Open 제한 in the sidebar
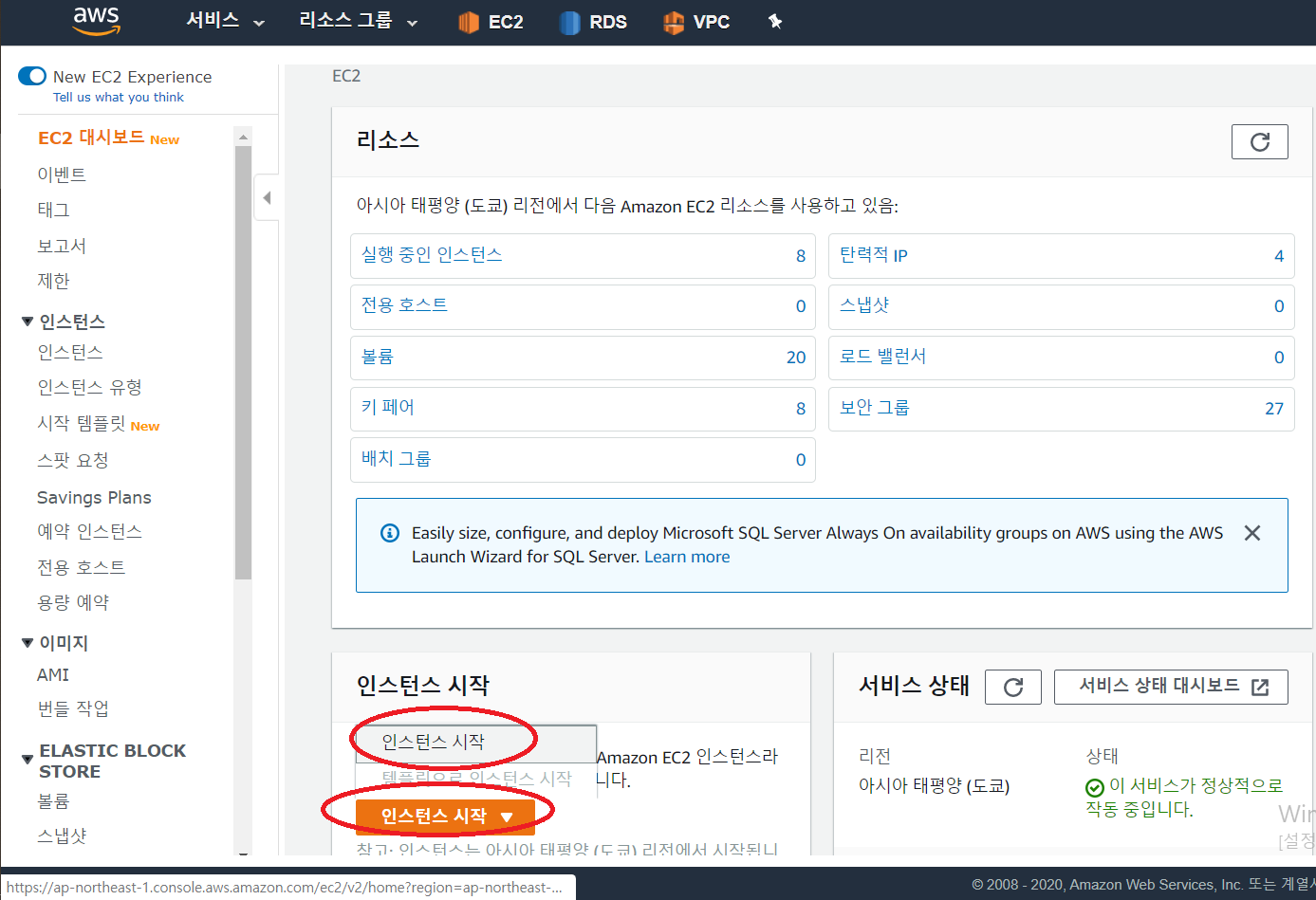This screenshot has height=900, width=1316. pos(53,281)
